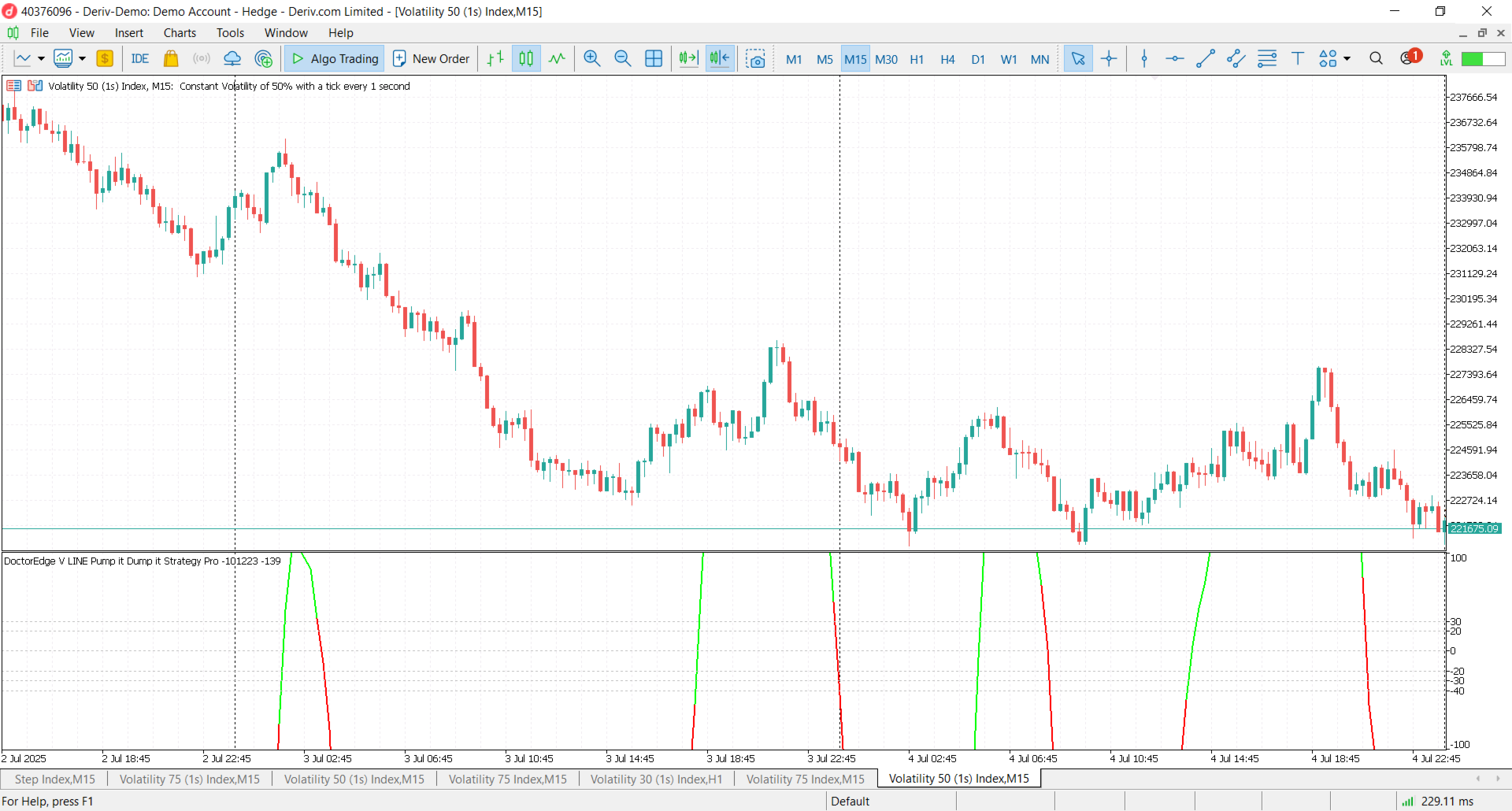Open the Insert menu

click(x=129, y=33)
